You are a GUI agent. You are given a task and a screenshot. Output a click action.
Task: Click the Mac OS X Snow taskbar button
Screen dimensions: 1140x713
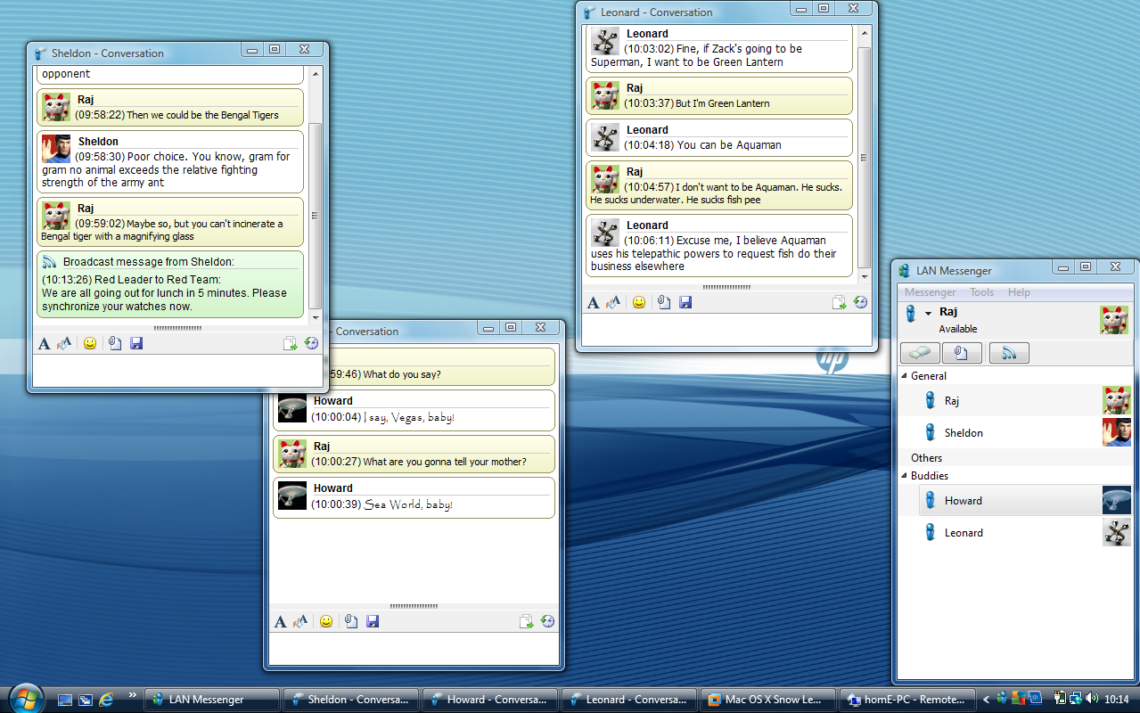[x=767, y=700]
